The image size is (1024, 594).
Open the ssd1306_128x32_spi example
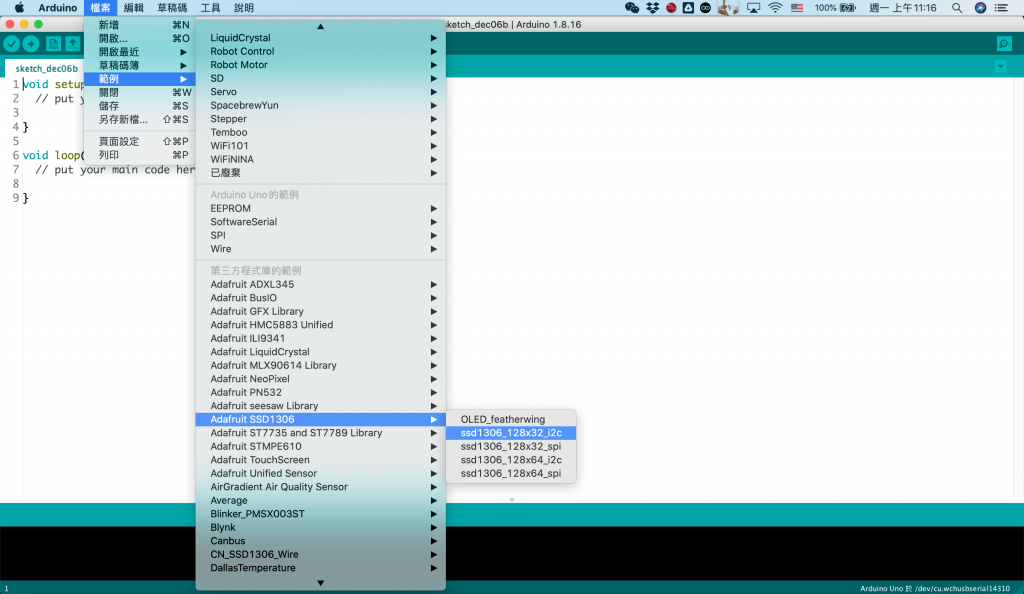[511, 446]
